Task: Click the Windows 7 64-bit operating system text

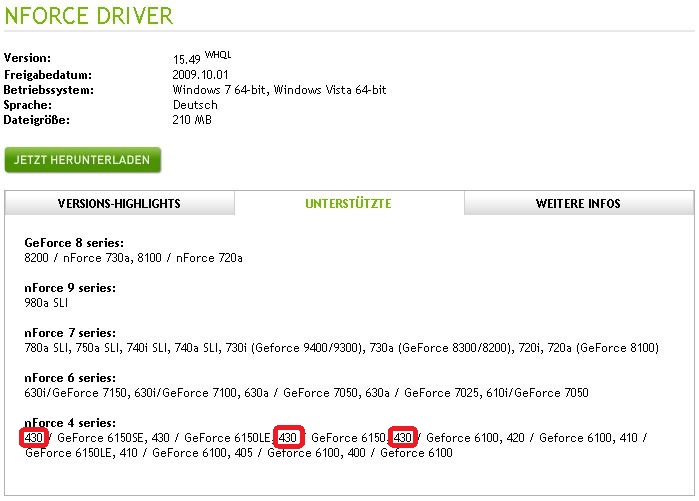Action: (x=220, y=90)
